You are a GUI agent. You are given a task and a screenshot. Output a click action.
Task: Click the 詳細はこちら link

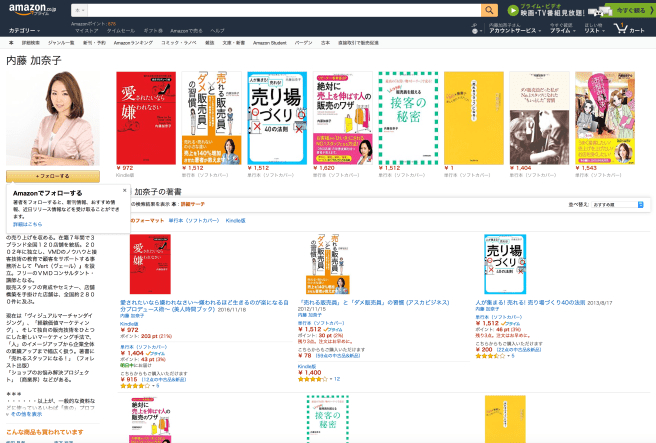(26, 223)
